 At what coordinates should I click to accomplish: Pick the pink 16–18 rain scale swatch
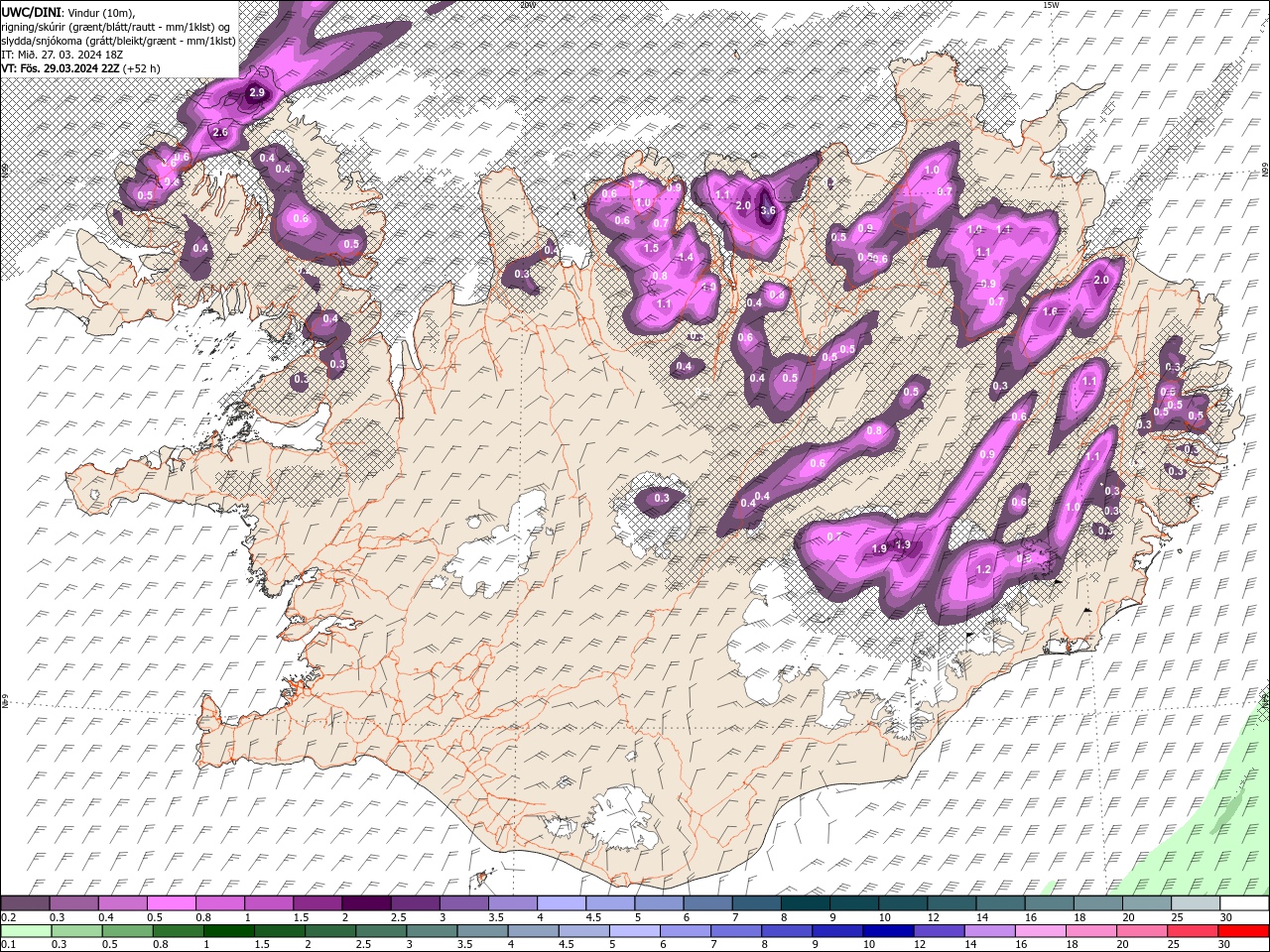(x=1040, y=931)
